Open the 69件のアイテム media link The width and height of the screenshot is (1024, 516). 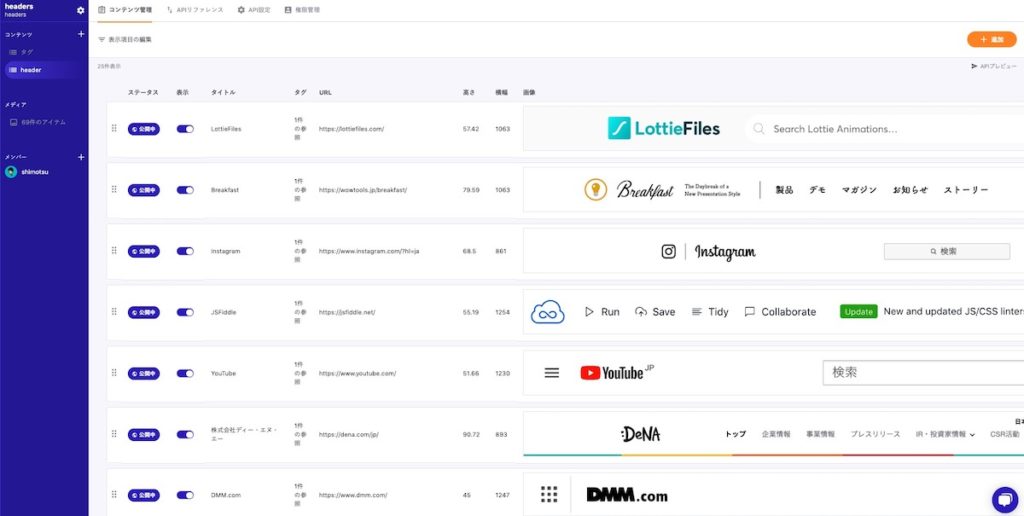tap(38, 122)
